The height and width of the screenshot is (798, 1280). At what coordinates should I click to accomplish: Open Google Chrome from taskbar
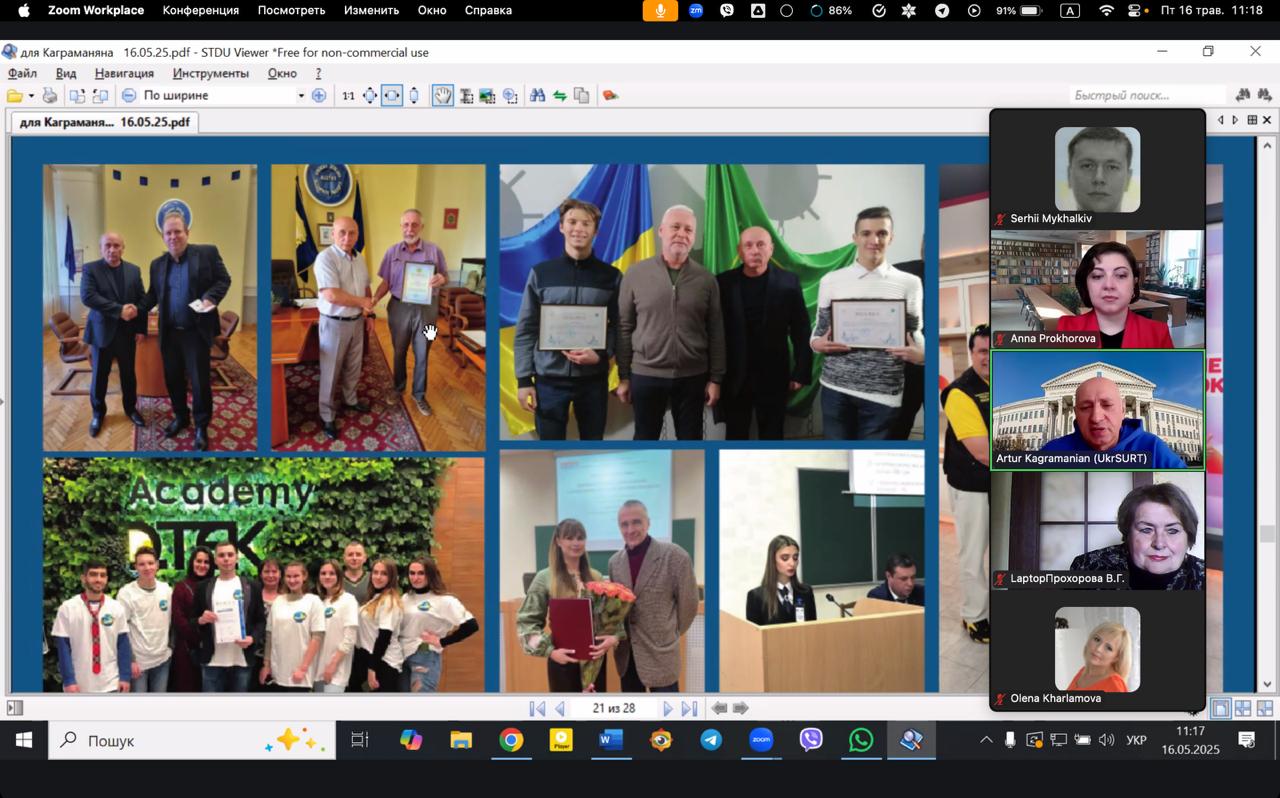pos(511,740)
